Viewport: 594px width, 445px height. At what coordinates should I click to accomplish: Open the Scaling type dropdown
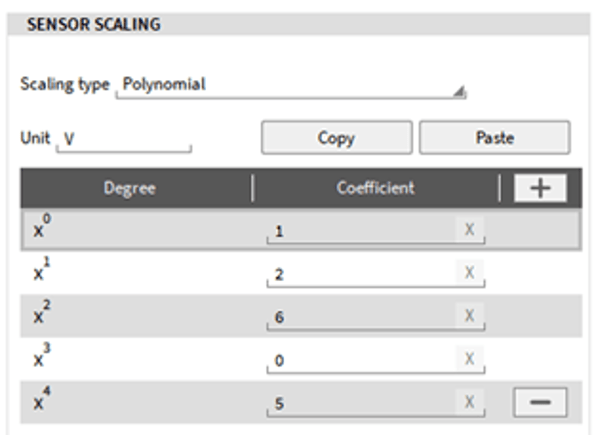[291, 86]
